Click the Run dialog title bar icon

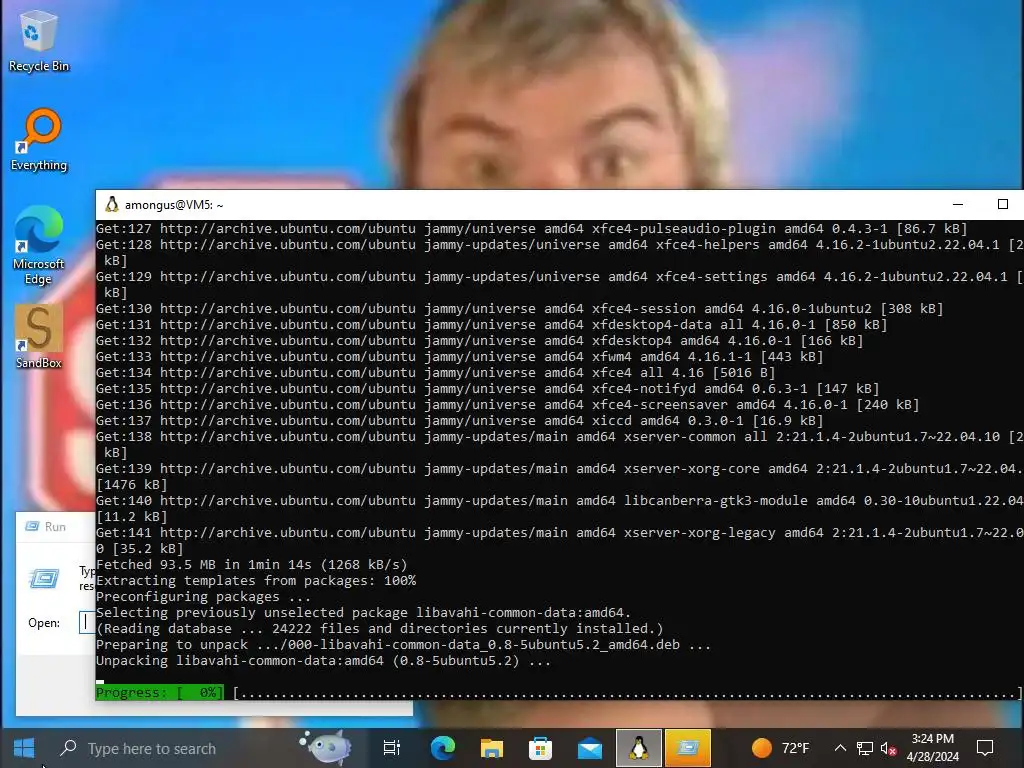pyautogui.click(x=31, y=526)
